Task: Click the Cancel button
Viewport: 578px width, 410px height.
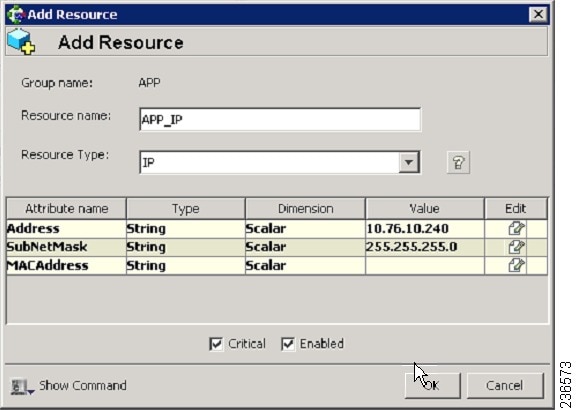Action: point(505,386)
